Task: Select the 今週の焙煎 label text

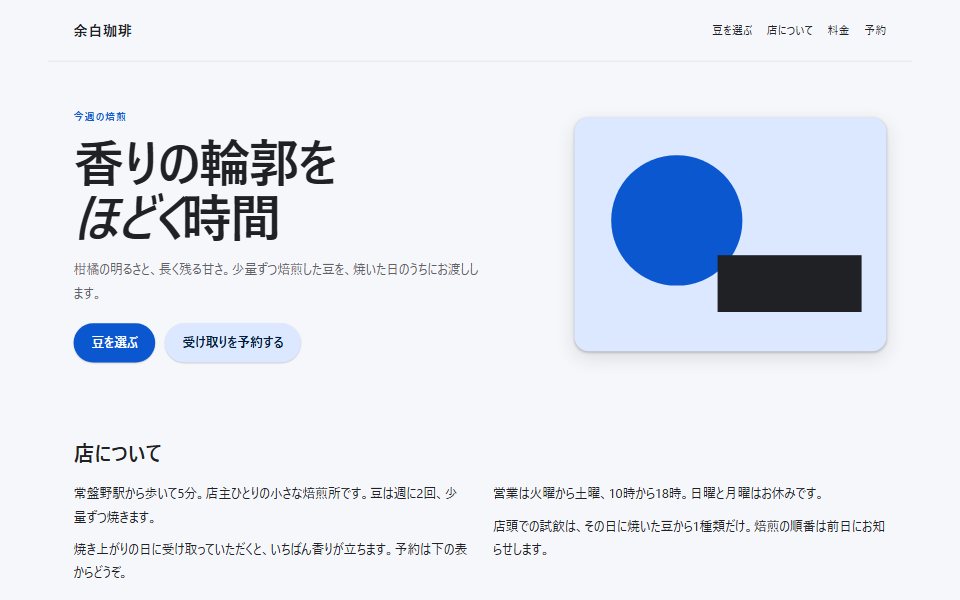Action: click(x=100, y=116)
